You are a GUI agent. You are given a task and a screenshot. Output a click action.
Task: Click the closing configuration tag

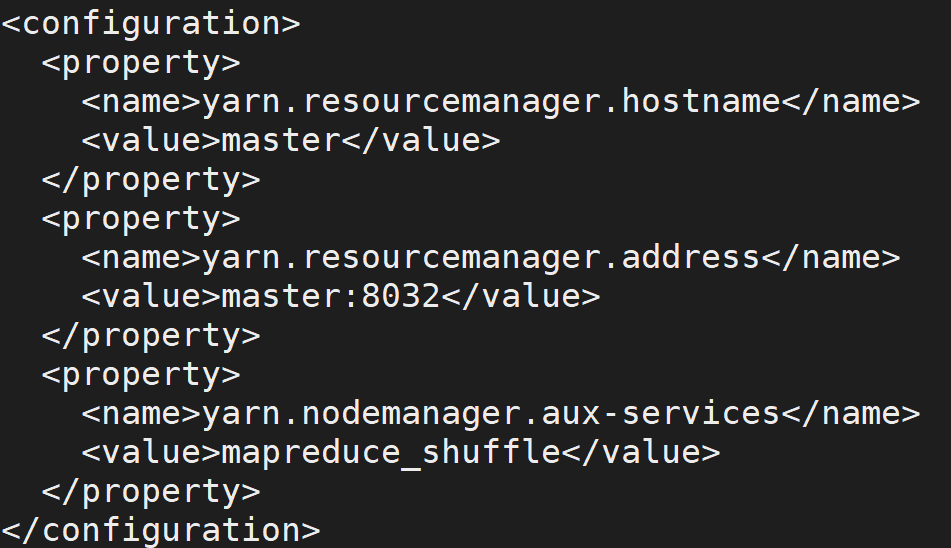click(x=161, y=531)
